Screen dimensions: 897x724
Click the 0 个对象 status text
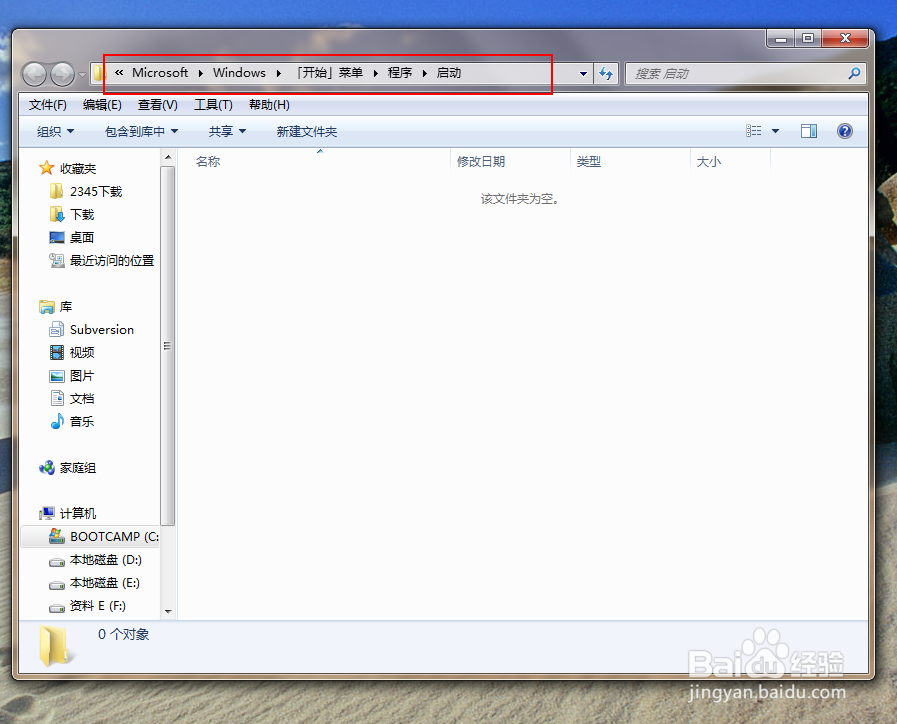[124, 634]
